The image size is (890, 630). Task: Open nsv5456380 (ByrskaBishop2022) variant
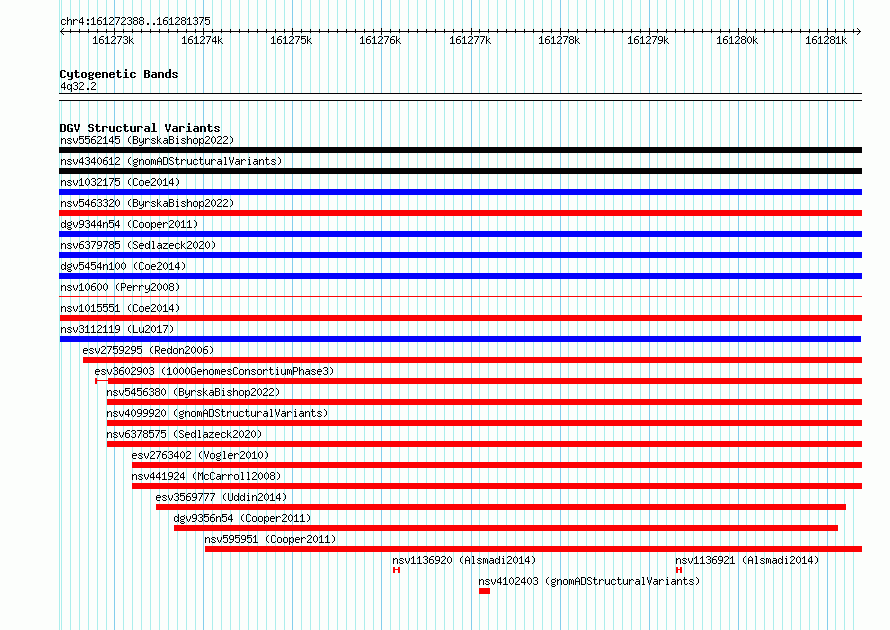pos(193,392)
